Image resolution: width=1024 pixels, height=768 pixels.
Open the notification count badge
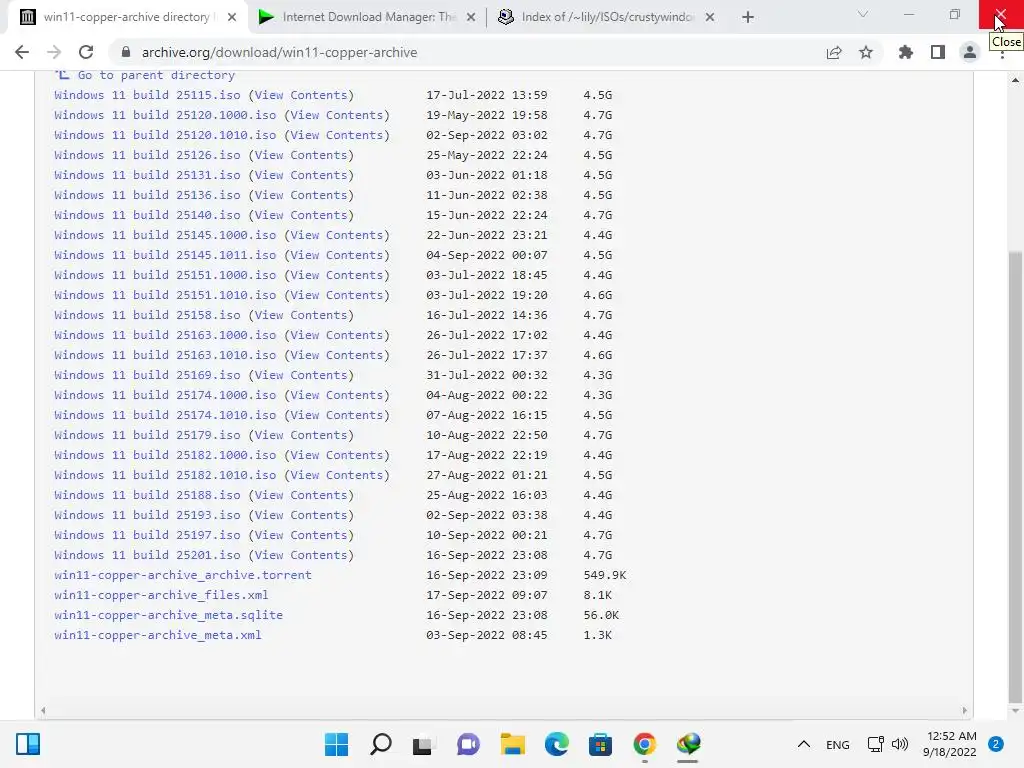point(996,744)
